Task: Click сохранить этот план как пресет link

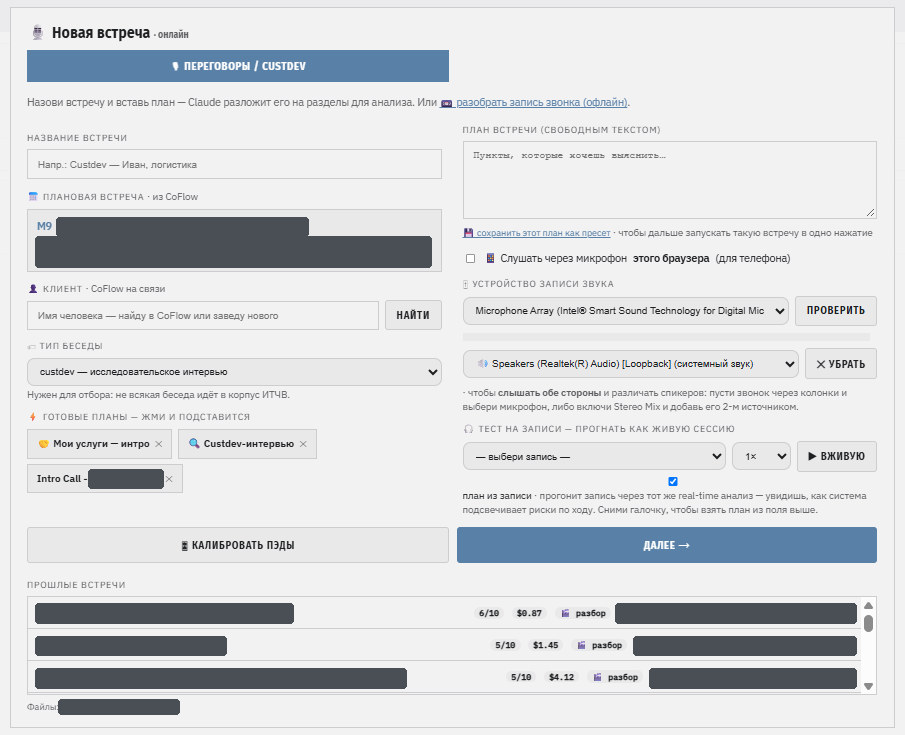Action: coord(543,233)
